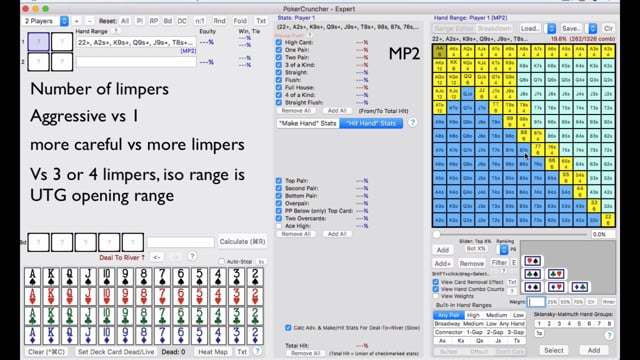Toggle the Two Pair checkbox
The width and height of the screenshot is (640, 360).
point(279,58)
